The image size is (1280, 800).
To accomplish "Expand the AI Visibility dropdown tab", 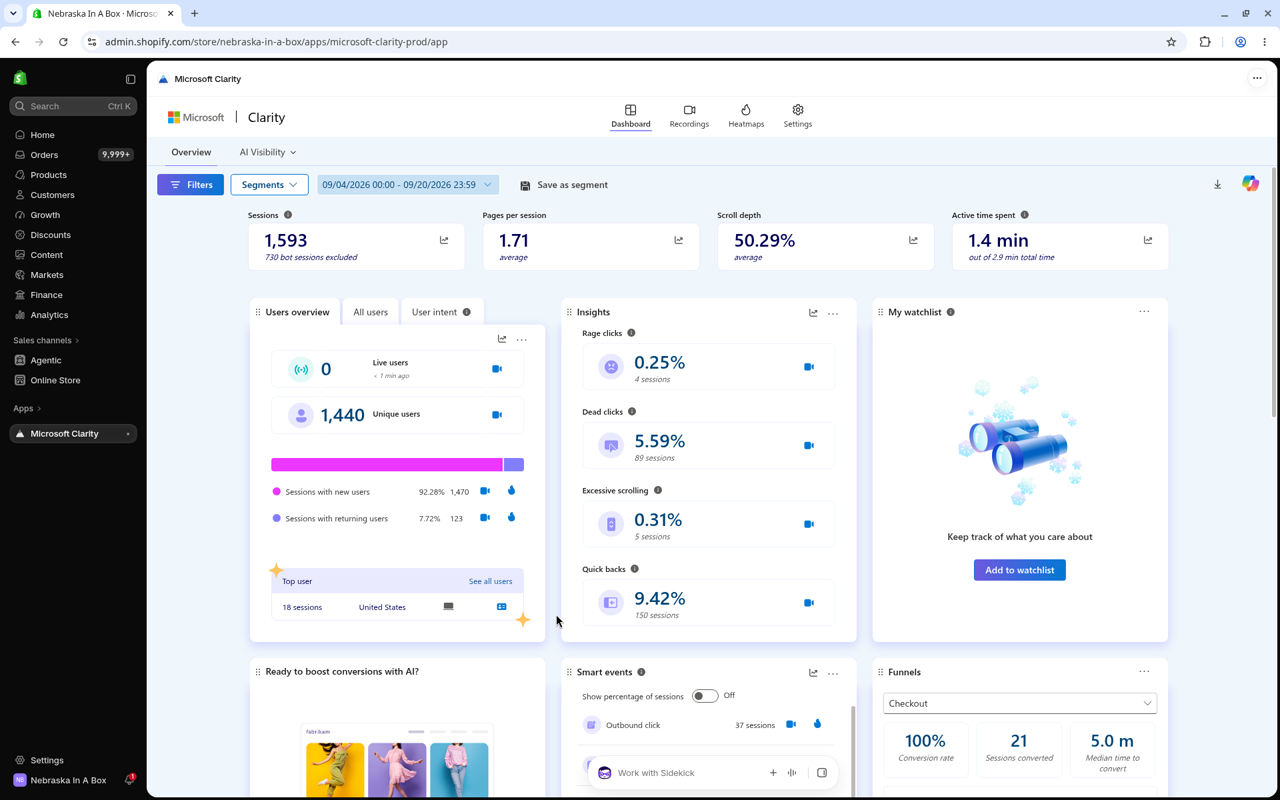I will pyautogui.click(x=268, y=153).
